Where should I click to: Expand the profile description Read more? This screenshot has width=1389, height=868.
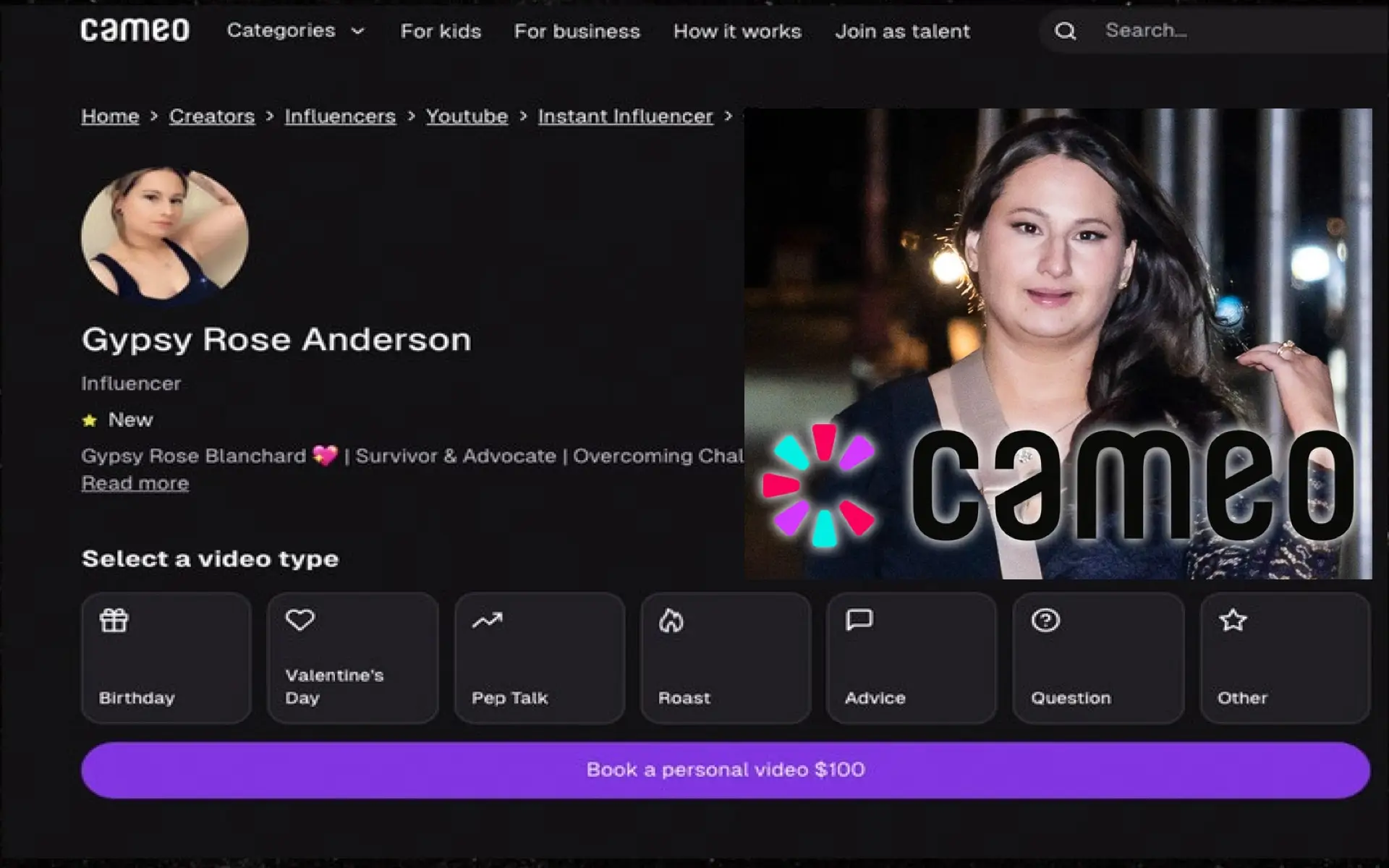click(x=135, y=483)
